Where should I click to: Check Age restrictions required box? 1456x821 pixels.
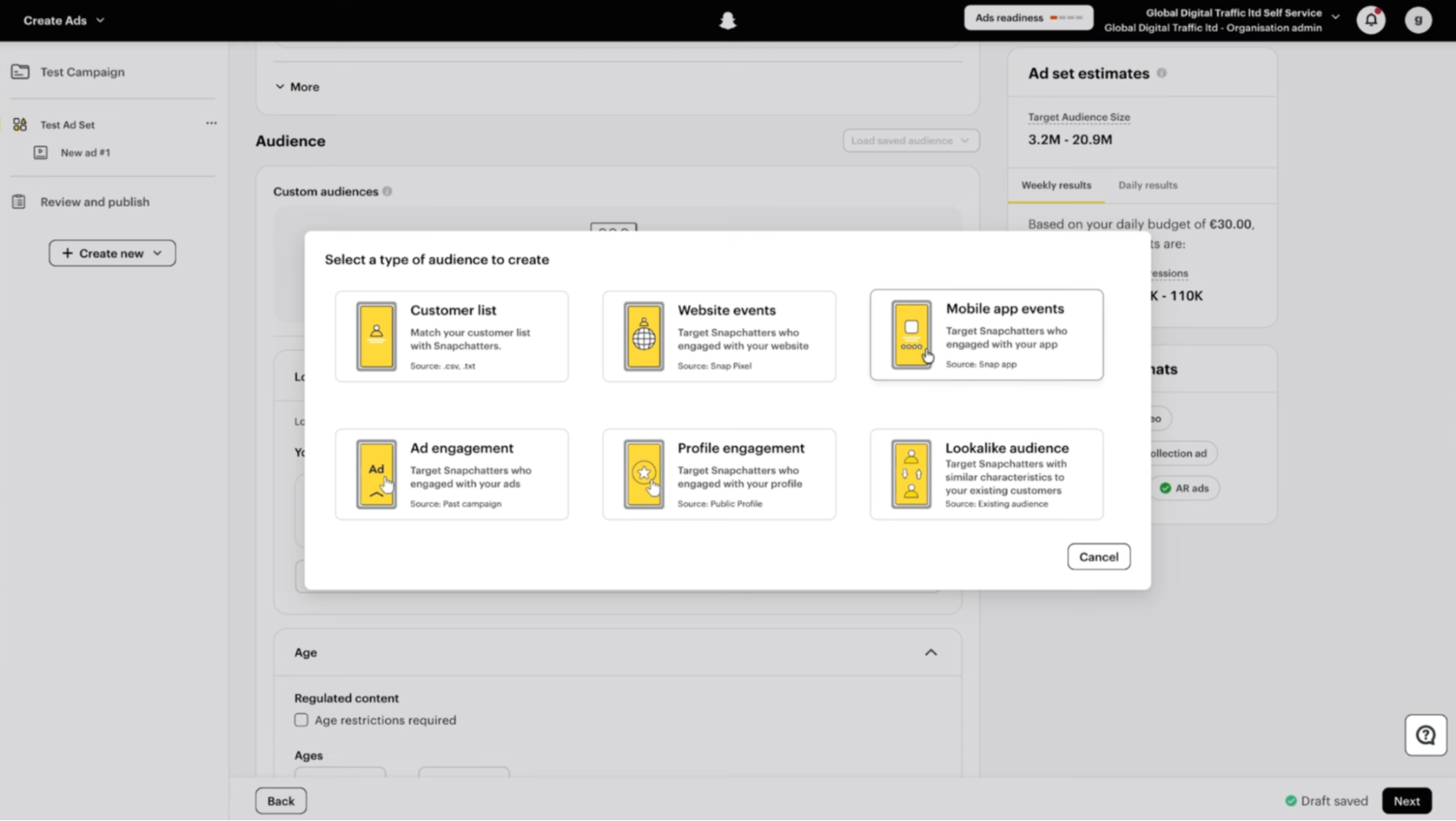(x=301, y=720)
